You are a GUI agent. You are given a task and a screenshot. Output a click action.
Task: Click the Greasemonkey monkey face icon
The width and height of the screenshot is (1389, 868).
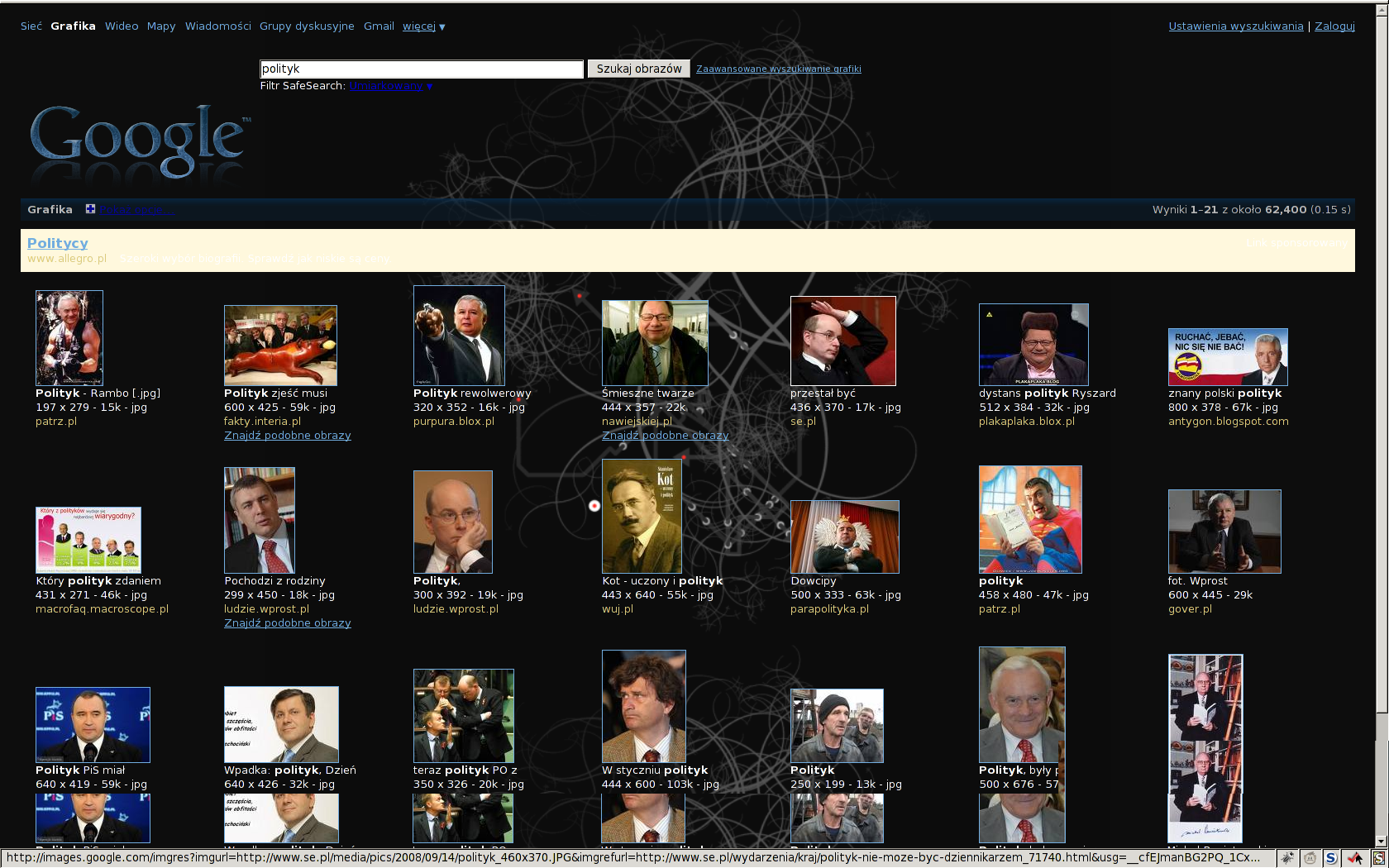tap(1310, 858)
